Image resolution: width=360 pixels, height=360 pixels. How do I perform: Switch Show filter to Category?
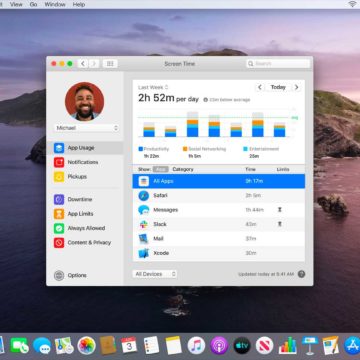pyautogui.click(x=183, y=169)
